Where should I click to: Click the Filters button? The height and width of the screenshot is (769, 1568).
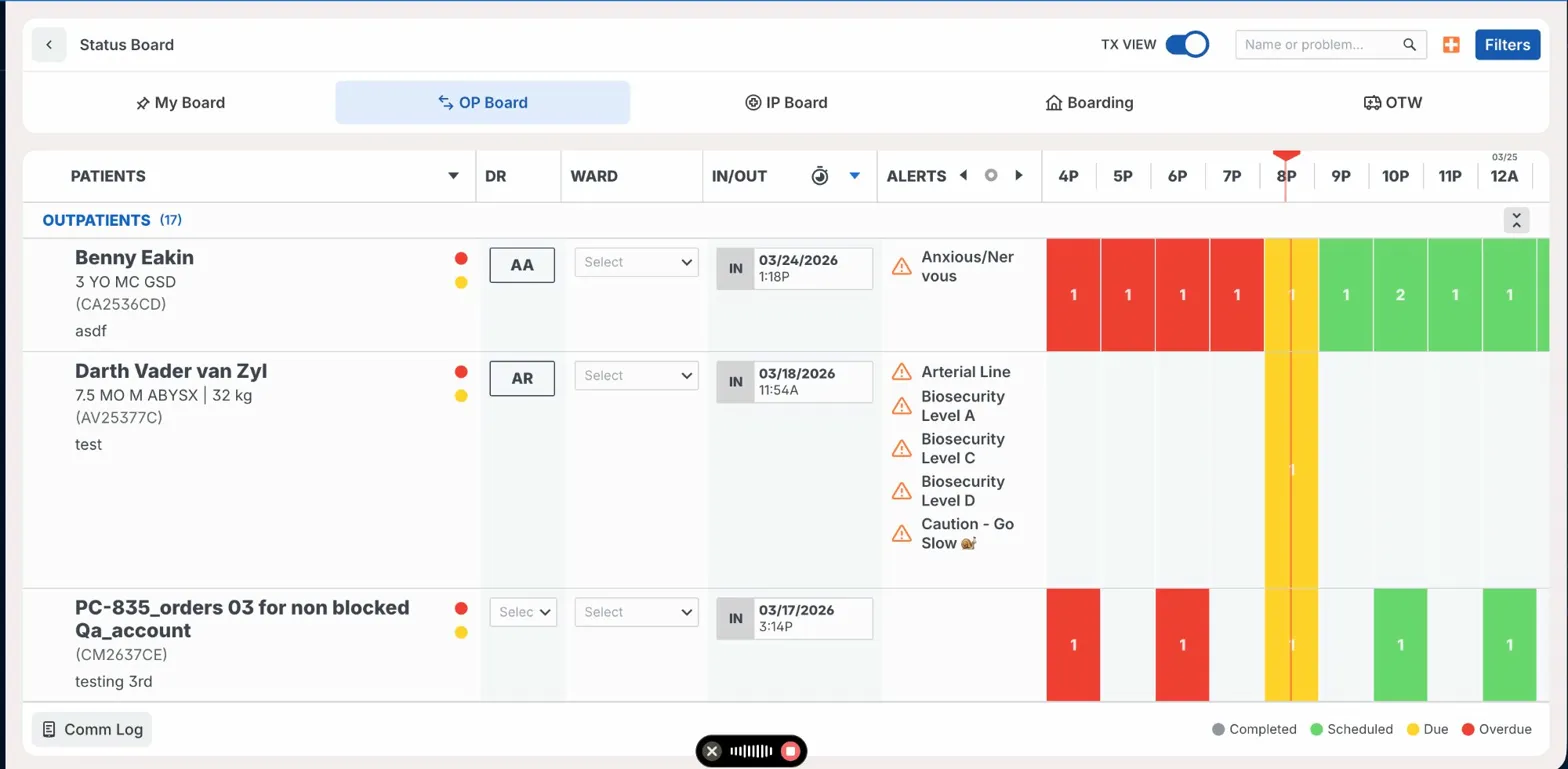click(1507, 45)
